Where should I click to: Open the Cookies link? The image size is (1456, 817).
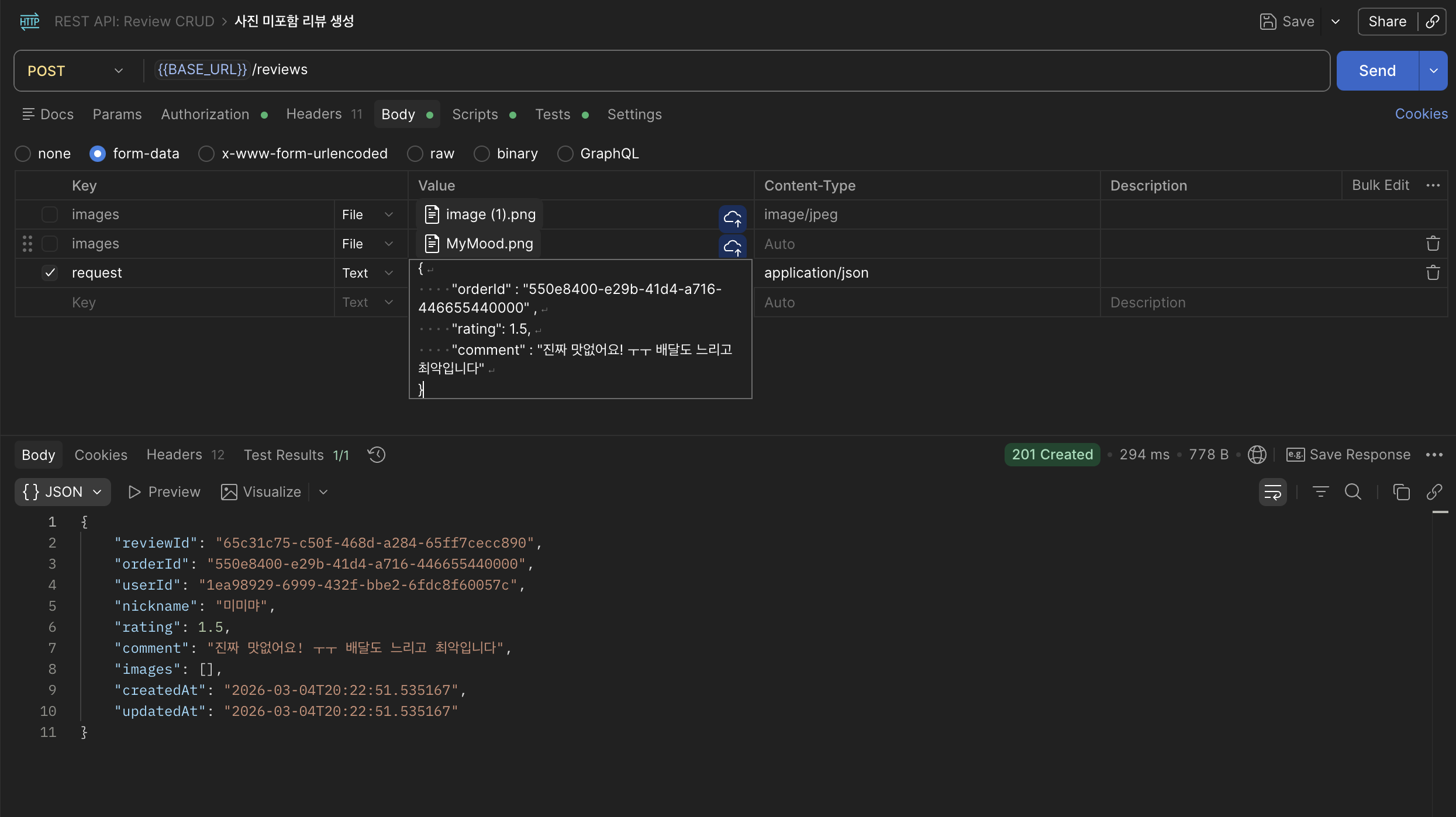coord(1421,114)
